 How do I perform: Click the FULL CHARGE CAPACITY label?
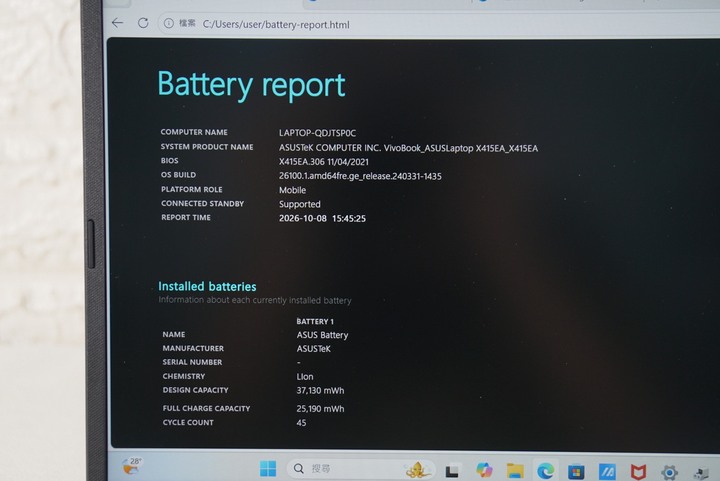[x=206, y=408]
